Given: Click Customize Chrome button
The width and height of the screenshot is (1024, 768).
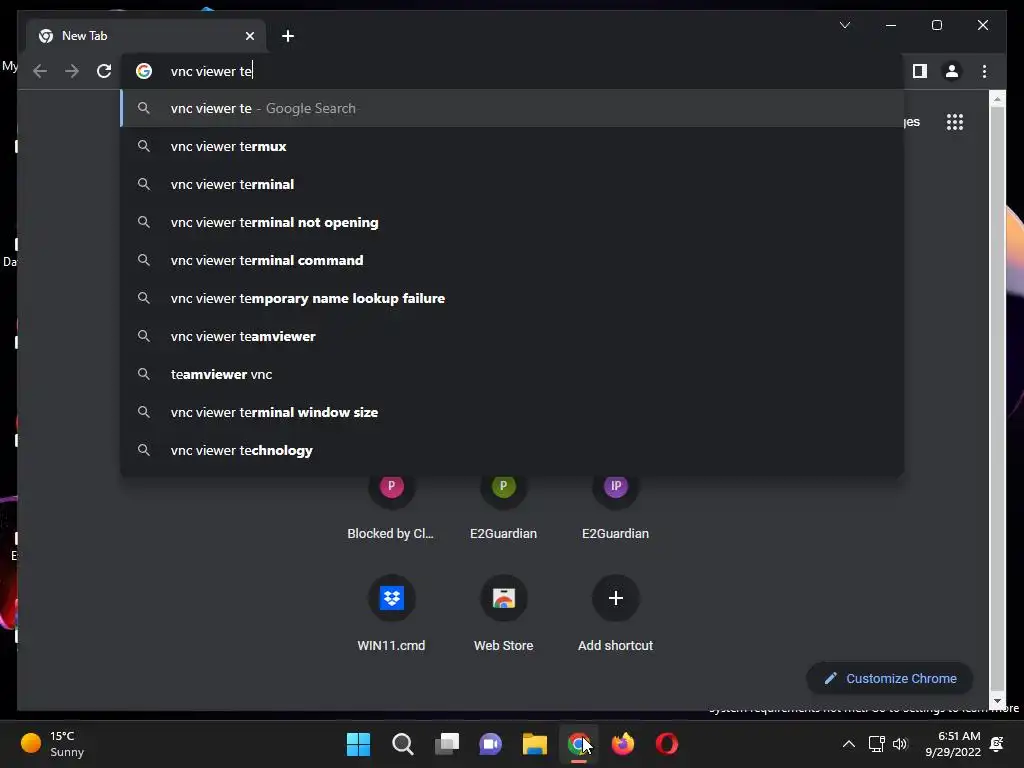Looking at the screenshot, I should 889,679.
